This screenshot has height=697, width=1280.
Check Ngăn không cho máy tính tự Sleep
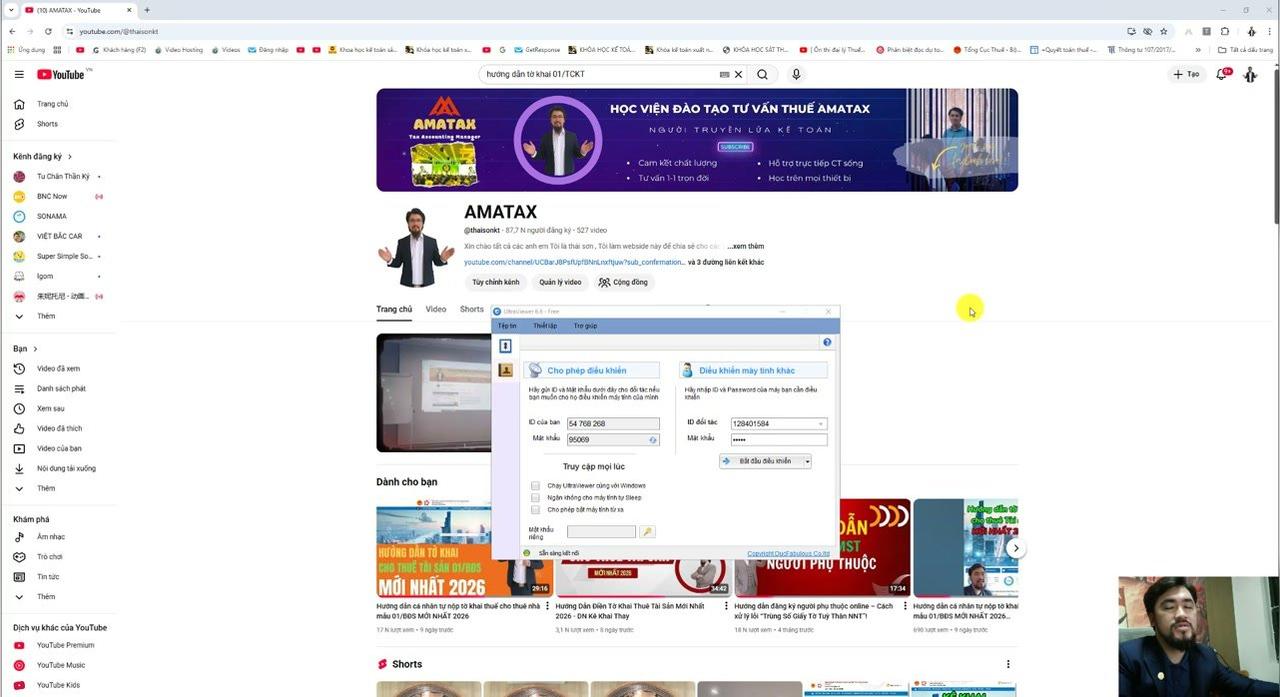tap(535, 498)
